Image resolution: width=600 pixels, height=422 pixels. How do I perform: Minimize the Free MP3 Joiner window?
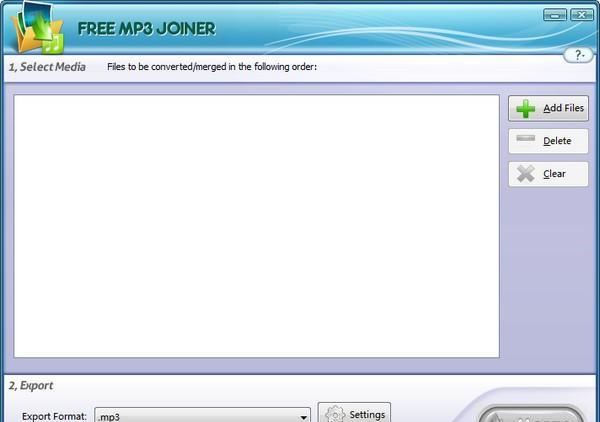pyautogui.click(x=555, y=15)
